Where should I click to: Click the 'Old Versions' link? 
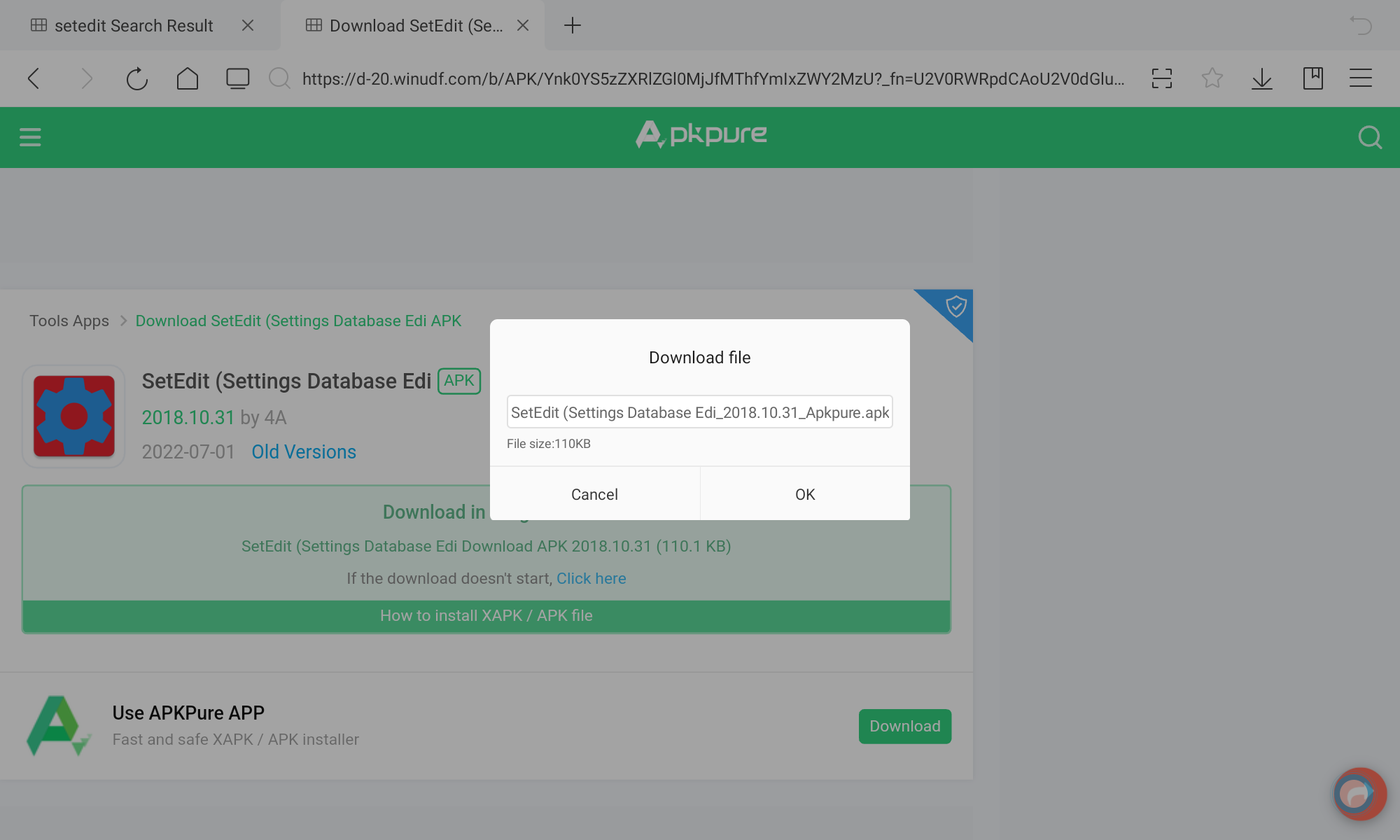302,452
